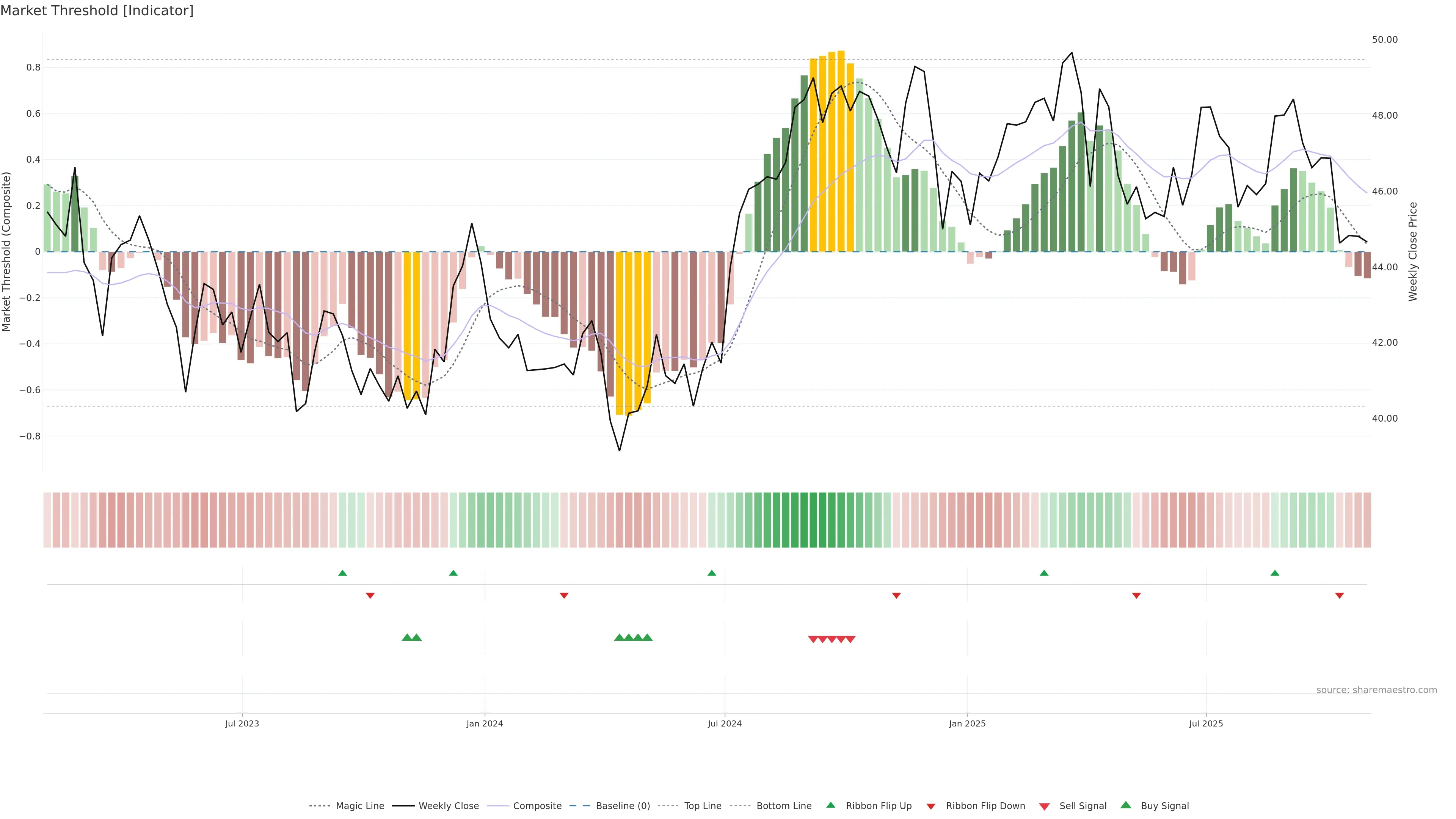This screenshot has height=819, width=1456.
Task: Click the Sell Signal legend triangle icon
Action: 1044,806
